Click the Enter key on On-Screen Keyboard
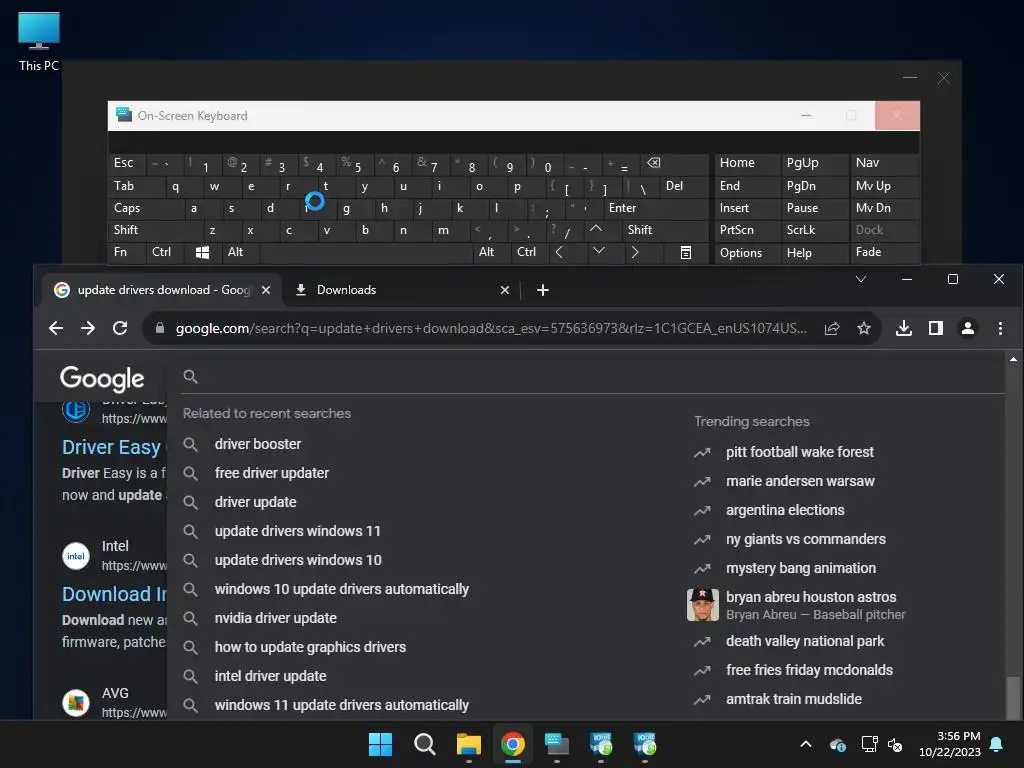This screenshot has height=768, width=1024. click(656, 208)
